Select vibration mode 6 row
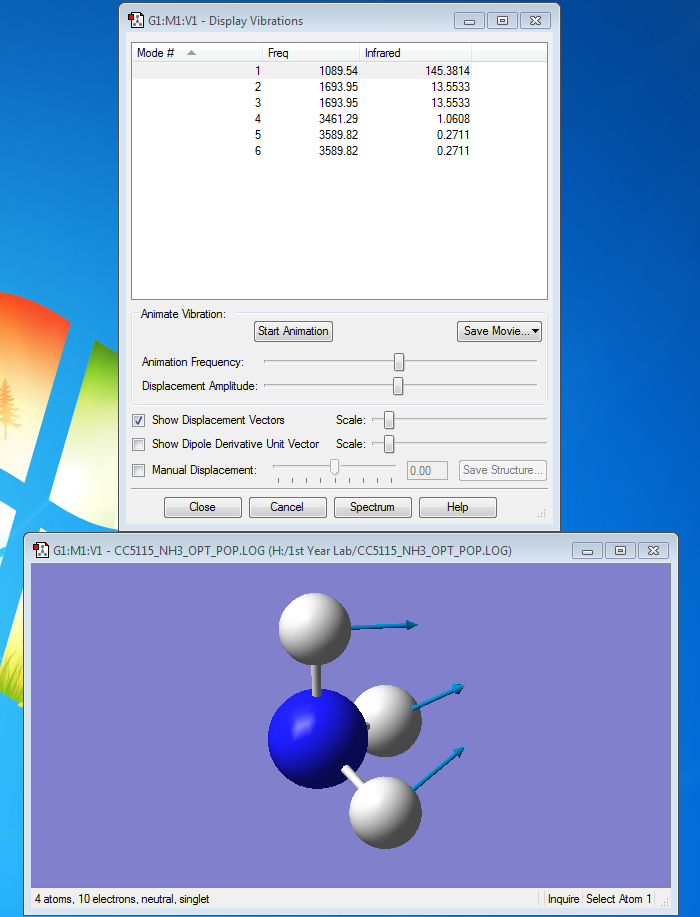The width and height of the screenshot is (700, 917). (x=302, y=151)
